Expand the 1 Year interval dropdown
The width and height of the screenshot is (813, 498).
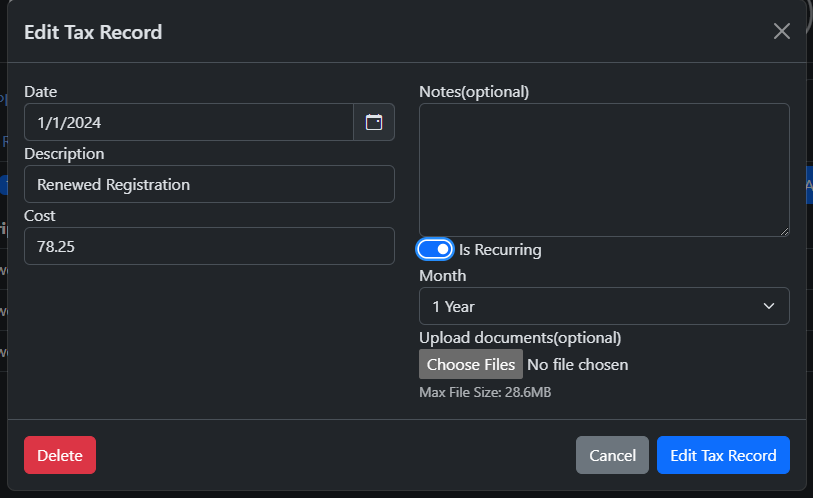coord(603,306)
